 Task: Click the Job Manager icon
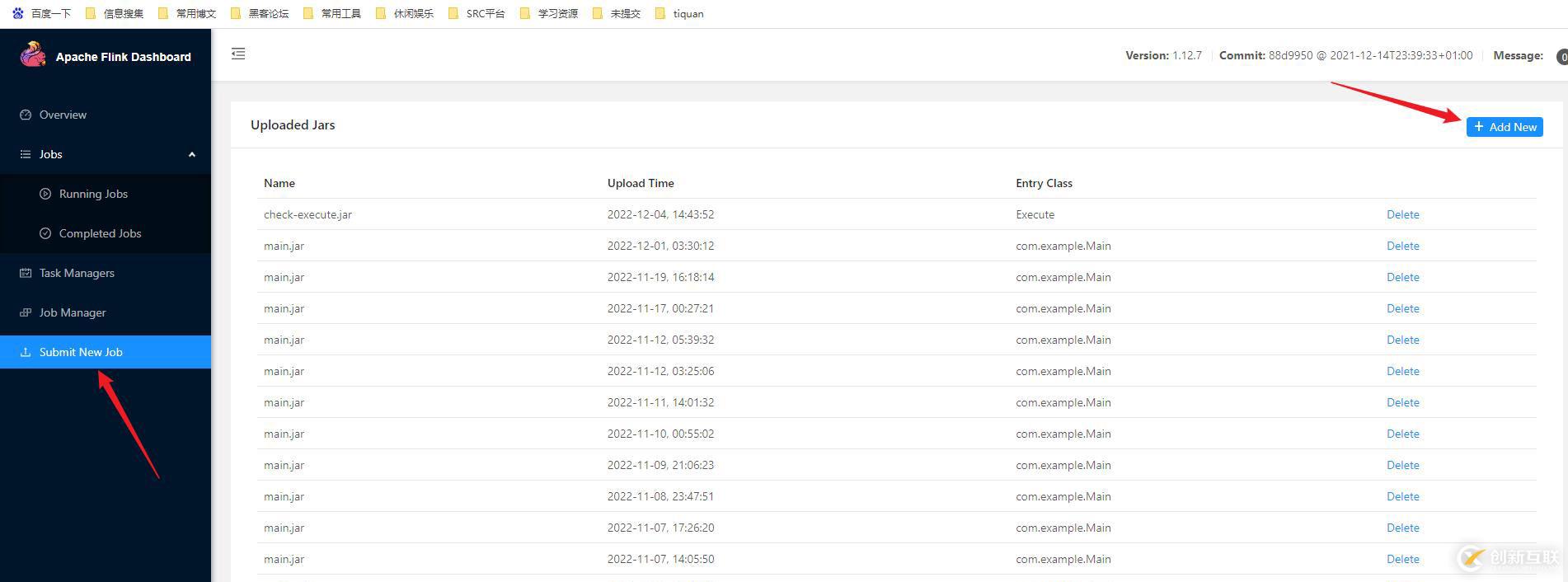(26, 312)
